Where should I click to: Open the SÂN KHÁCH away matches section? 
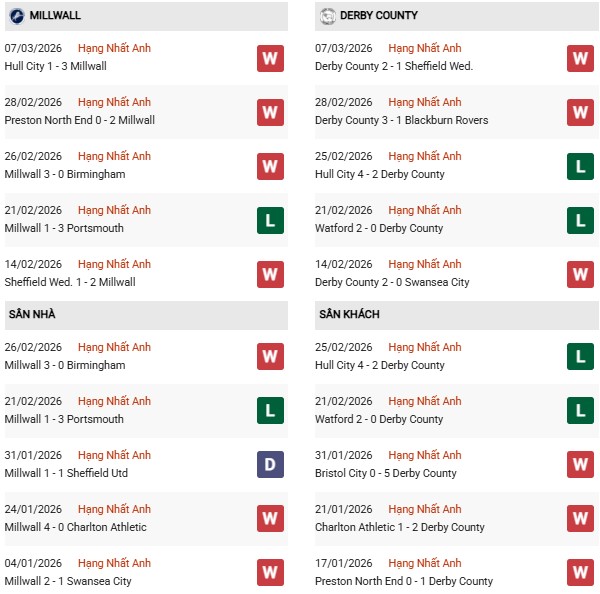349,314
